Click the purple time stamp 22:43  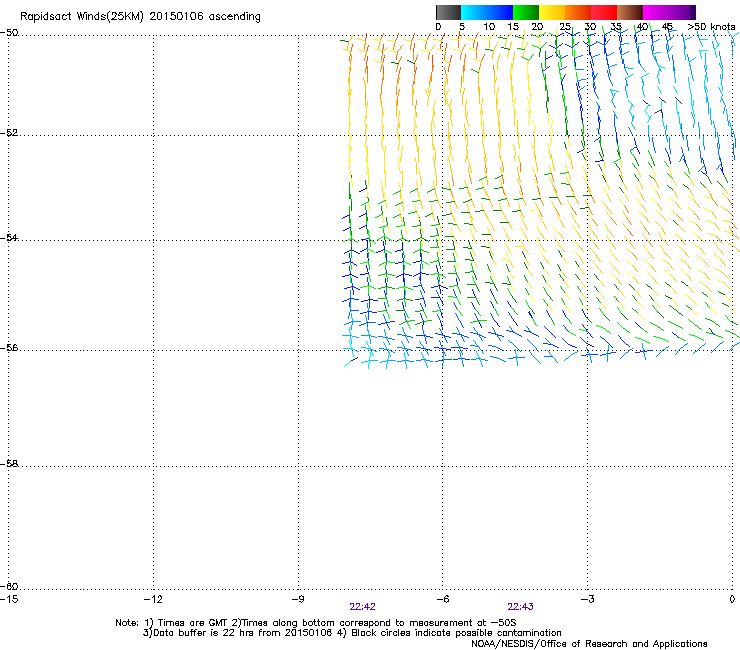[x=521, y=607]
